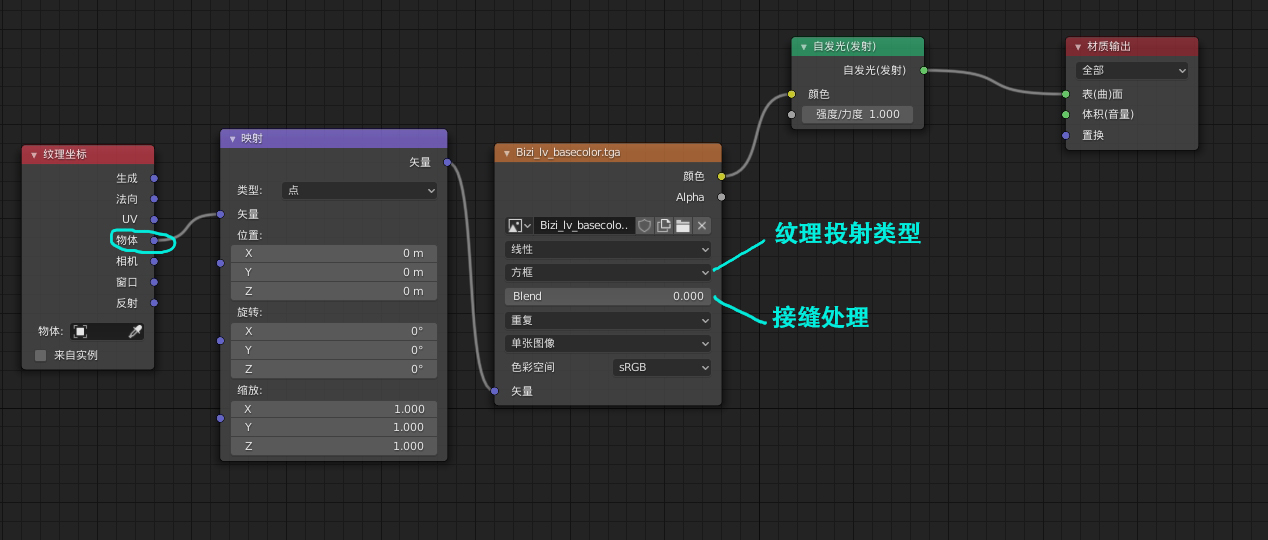
Task: Click the 旋转 Y 0° field
Action: click(x=334, y=350)
